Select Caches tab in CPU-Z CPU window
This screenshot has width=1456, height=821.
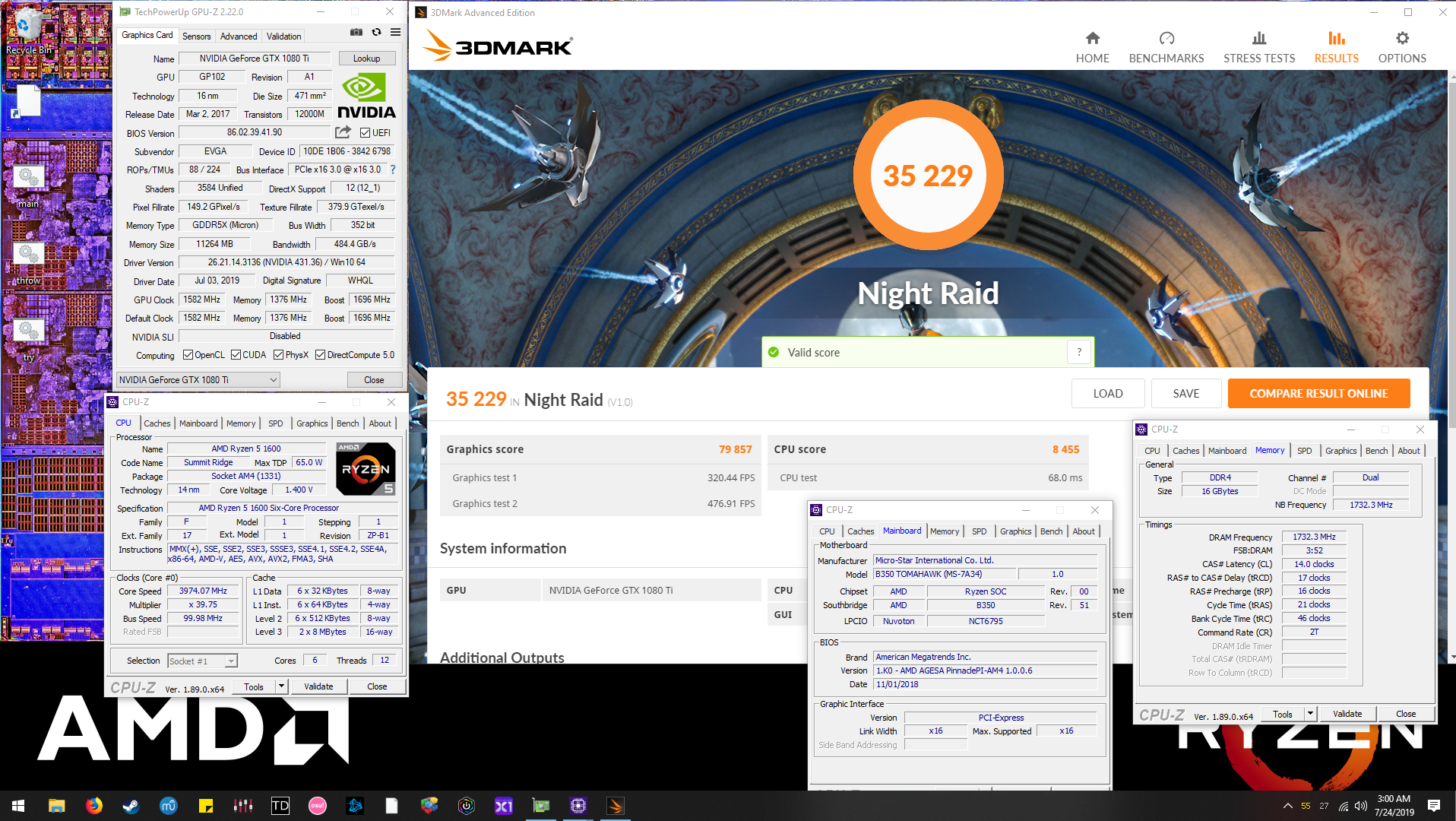[157, 423]
